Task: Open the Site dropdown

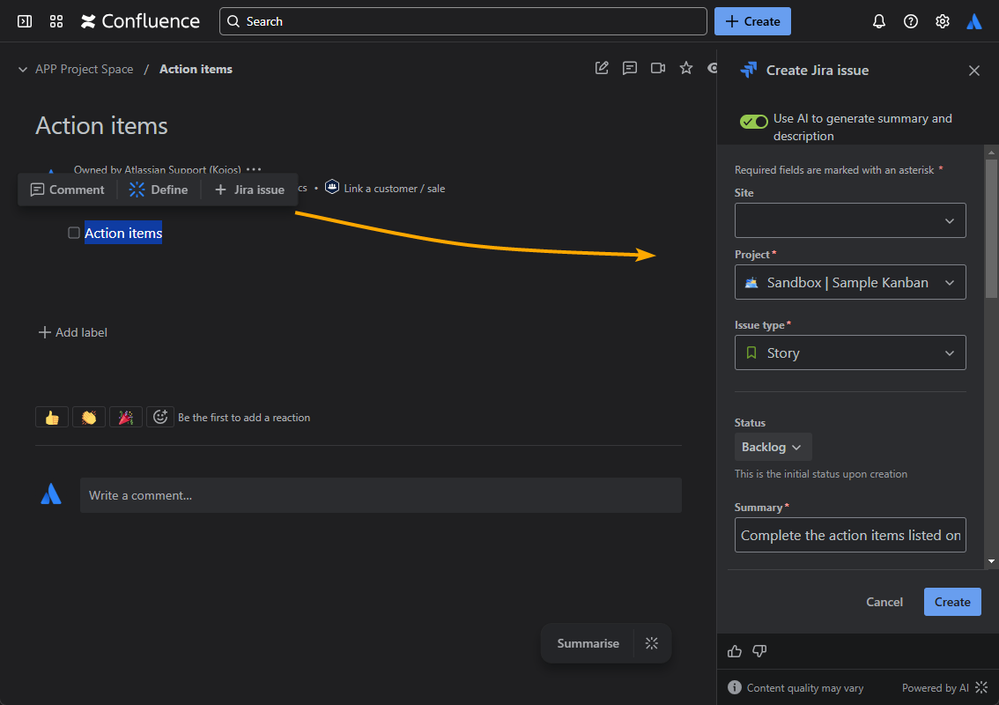Action: 850,220
